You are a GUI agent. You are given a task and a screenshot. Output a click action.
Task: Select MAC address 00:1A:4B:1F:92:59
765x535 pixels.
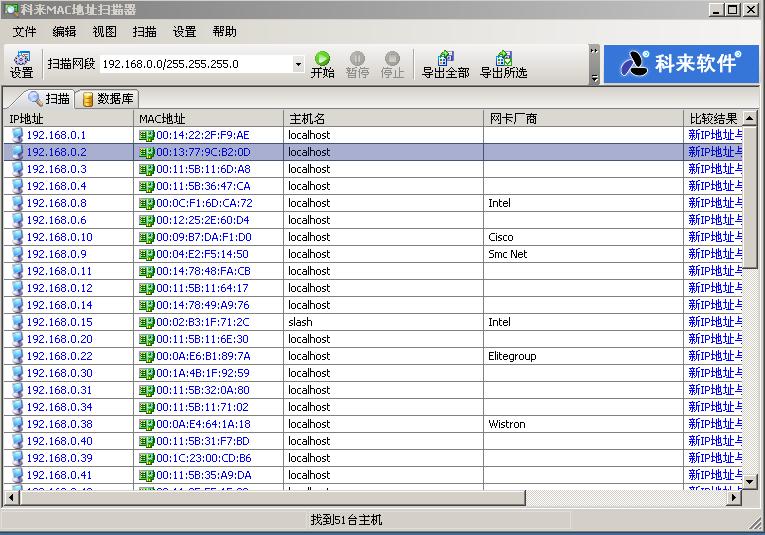[202, 374]
